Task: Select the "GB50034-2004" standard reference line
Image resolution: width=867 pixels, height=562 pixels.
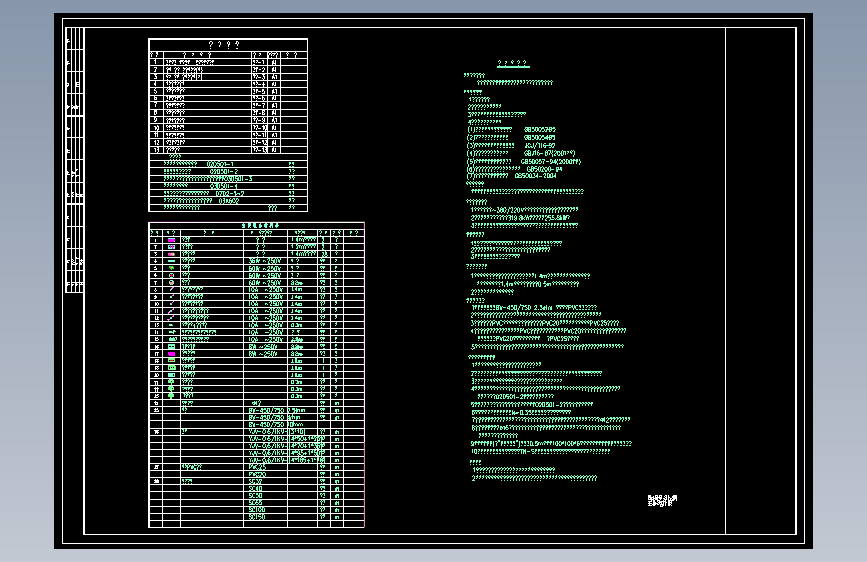Action: tap(511, 176)
